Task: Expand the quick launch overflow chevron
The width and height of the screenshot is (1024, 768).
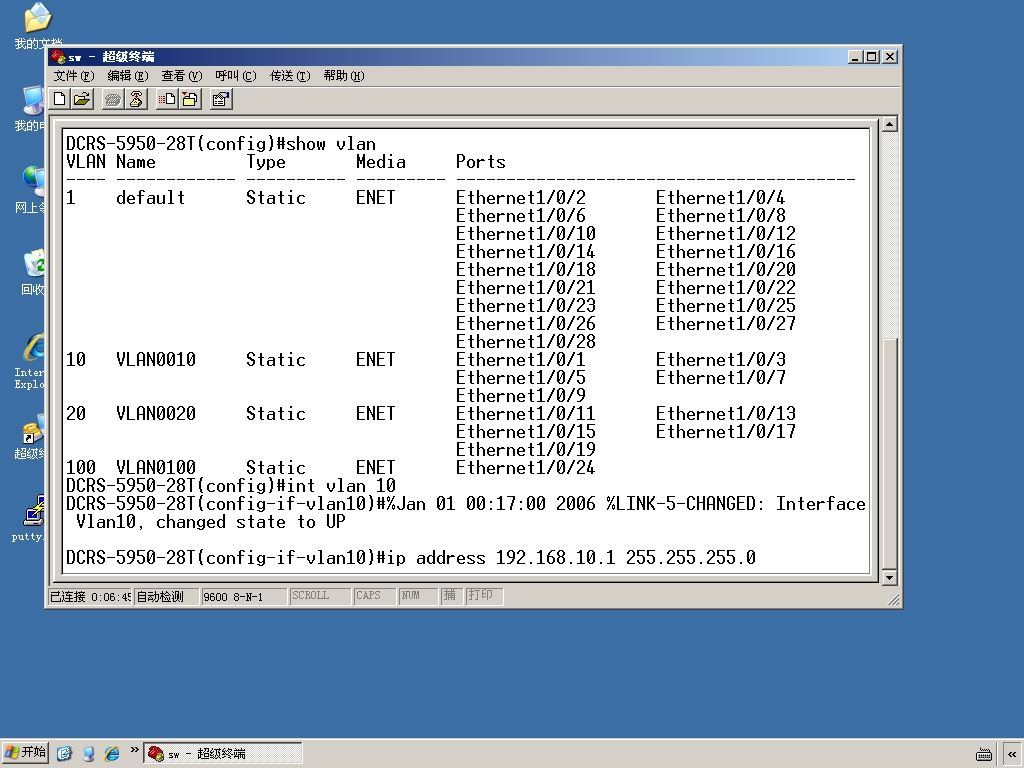Action: (x=134, y=750)
